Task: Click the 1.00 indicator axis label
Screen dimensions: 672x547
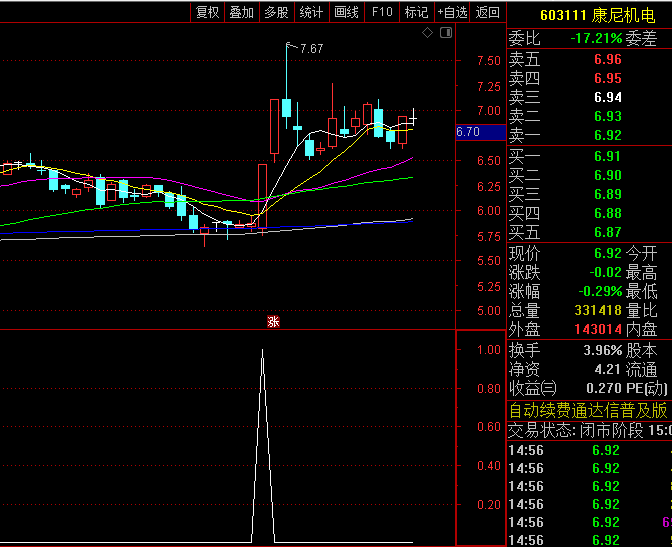Action: pyautogui.click(x=489, y=349)
